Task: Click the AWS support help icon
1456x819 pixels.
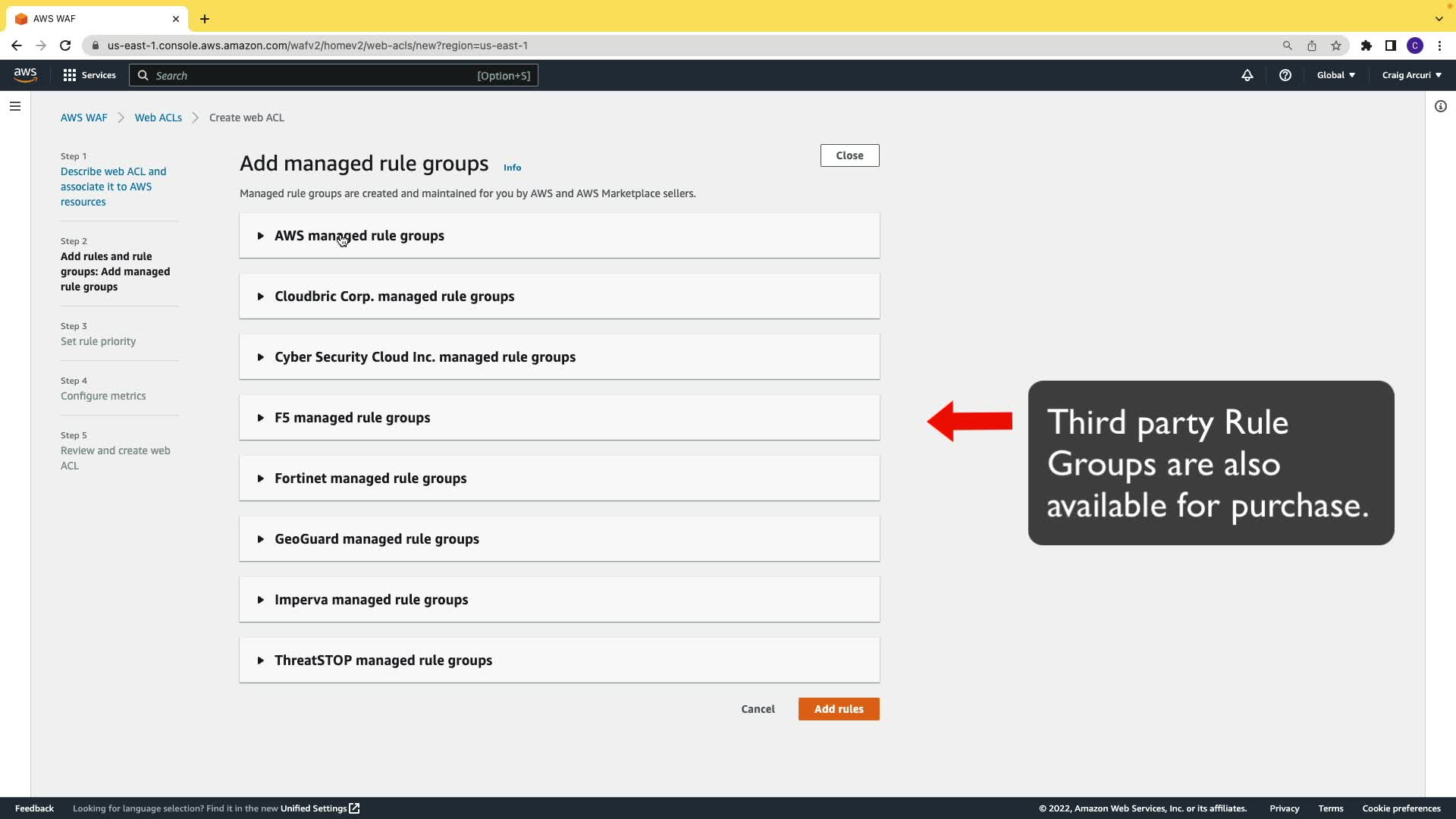Action: pyautogui.click(x=1285, y=75)
